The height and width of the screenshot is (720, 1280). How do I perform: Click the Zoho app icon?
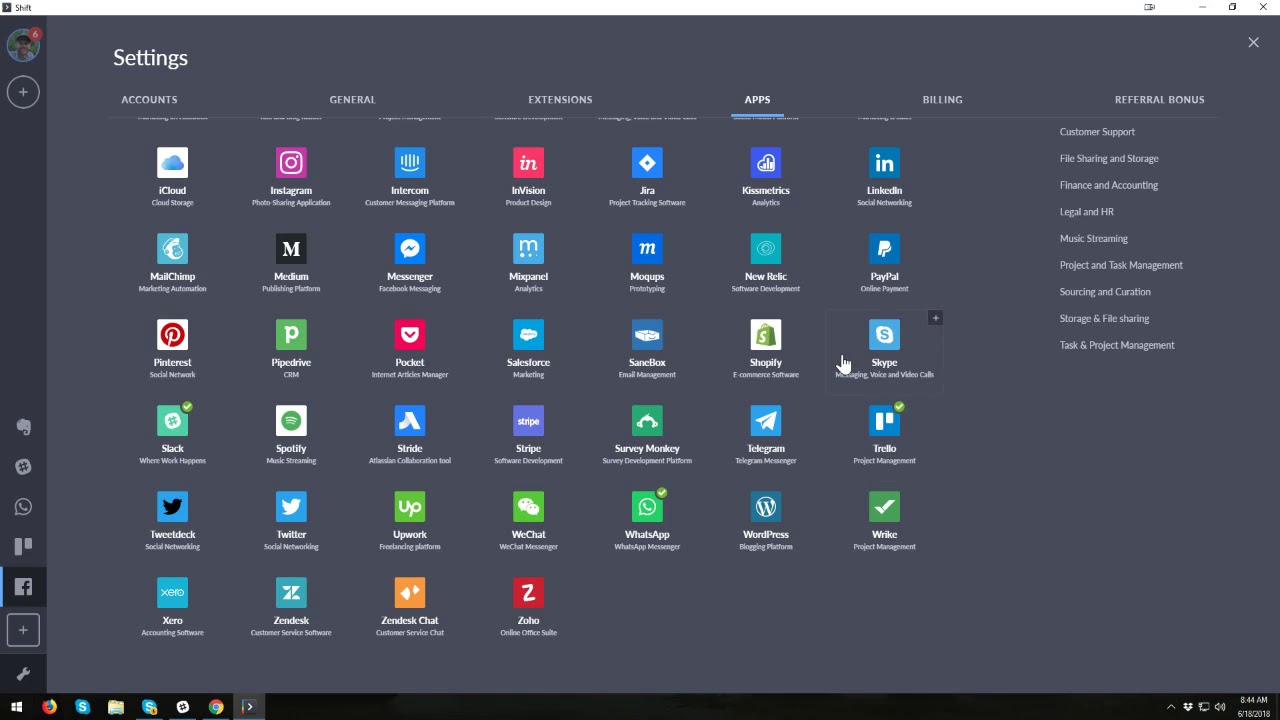click(x=528, y=593)
